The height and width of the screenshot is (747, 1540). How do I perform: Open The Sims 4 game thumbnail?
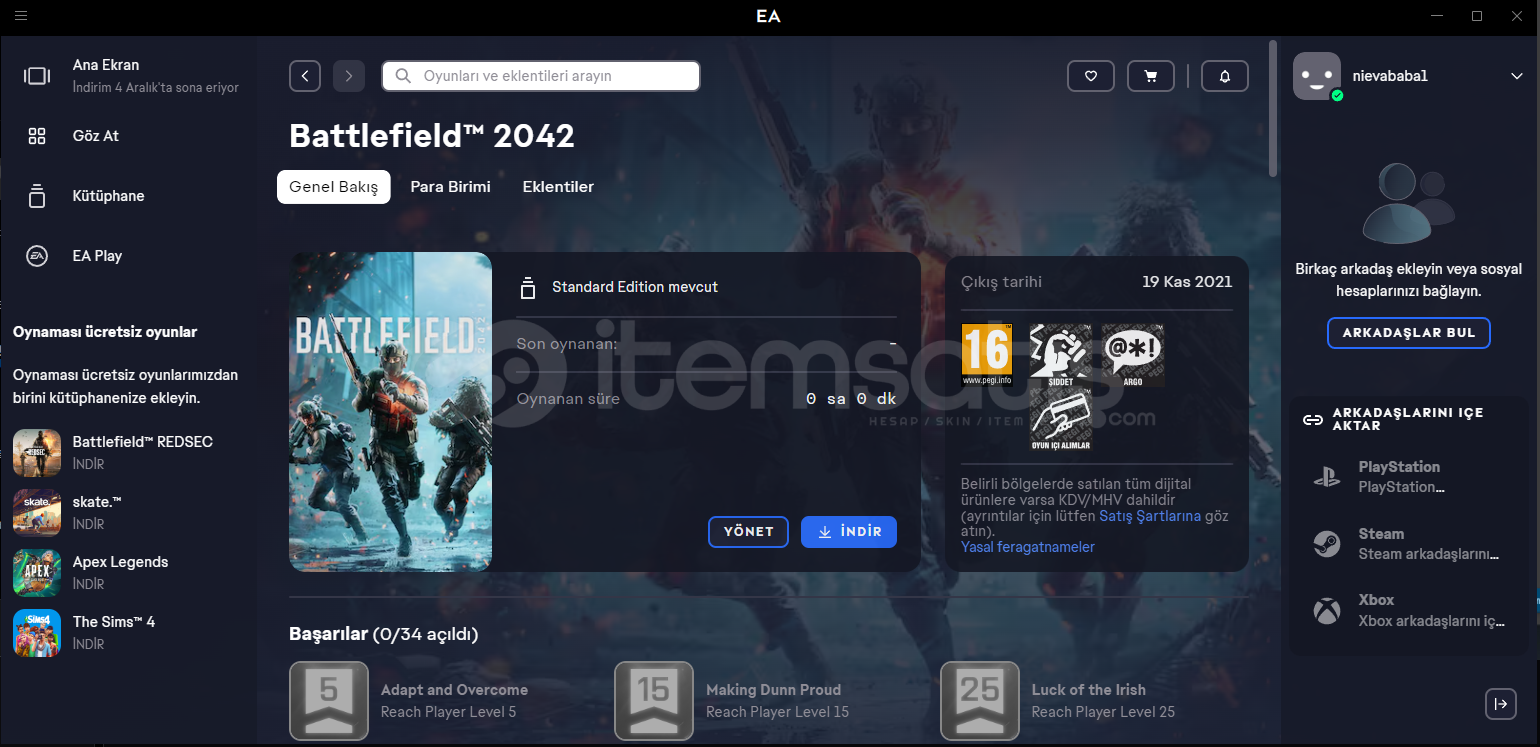coord(37,633)
